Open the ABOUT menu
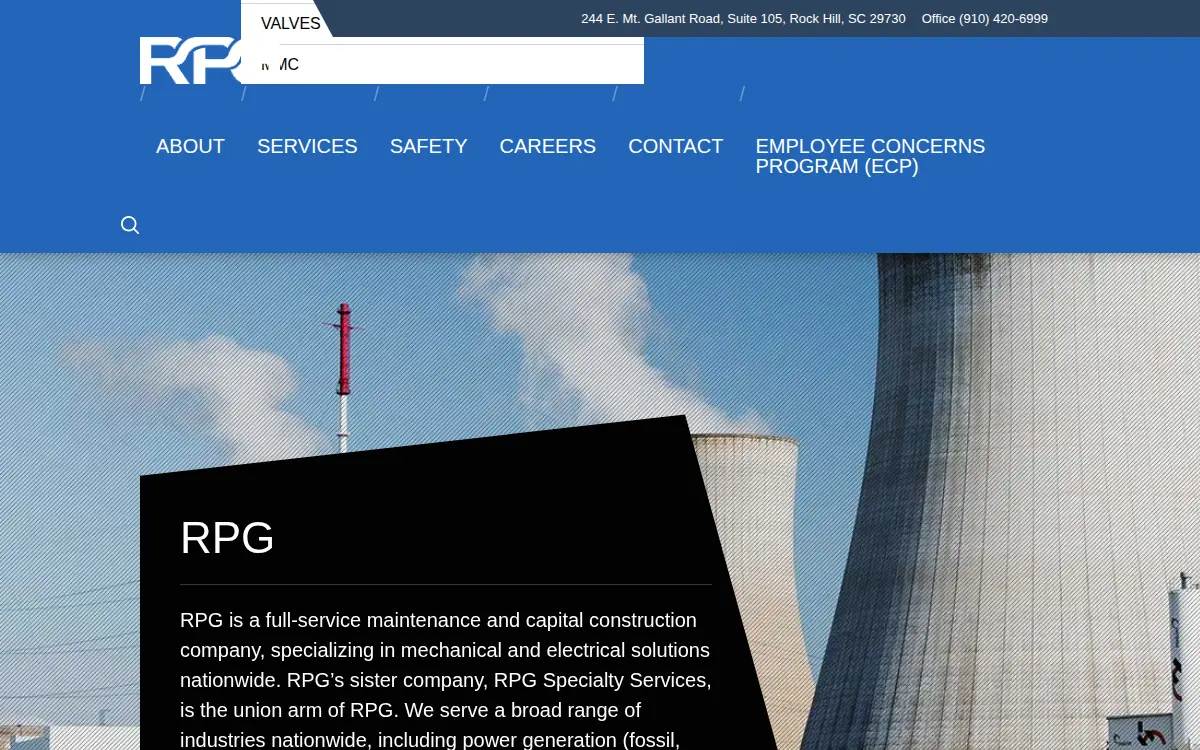The image size is (1200, 750). click(x=190, y=146)
